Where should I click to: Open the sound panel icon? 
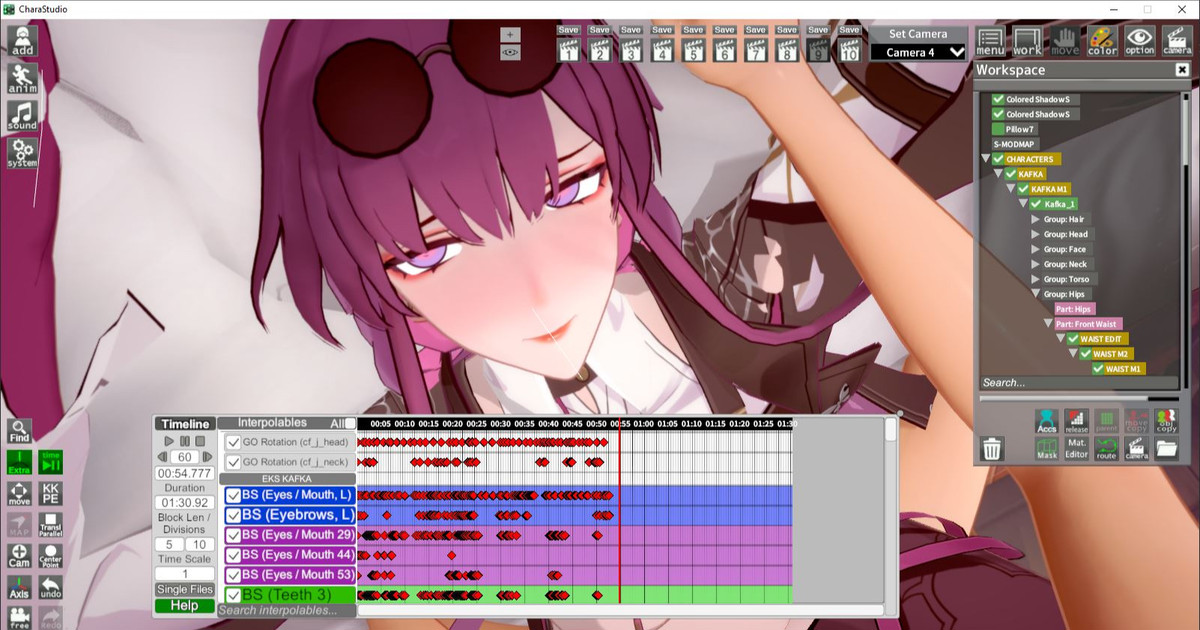point(22,116)
